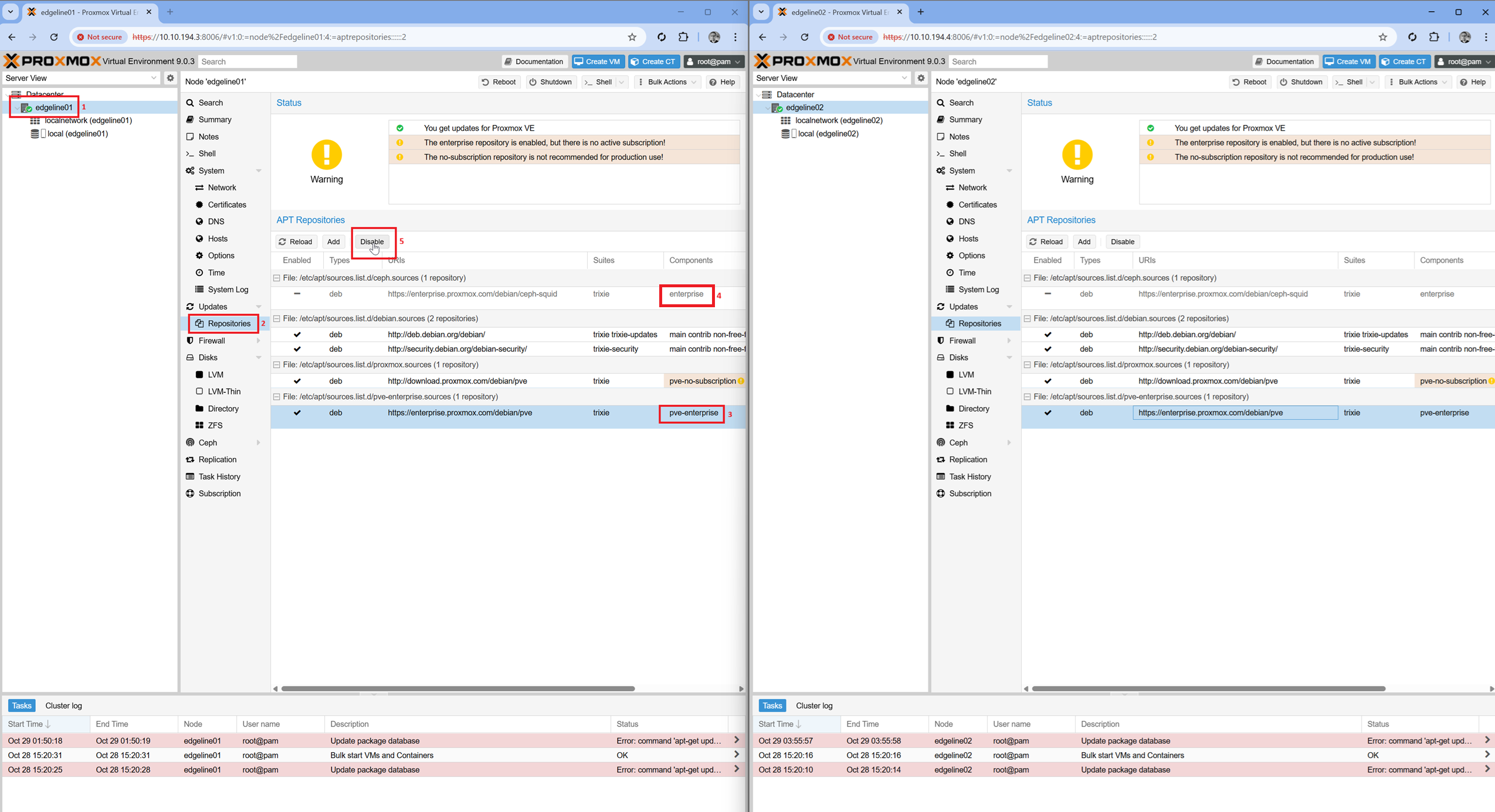Go back in the edgeline01 browser window

tap(12, 37)
